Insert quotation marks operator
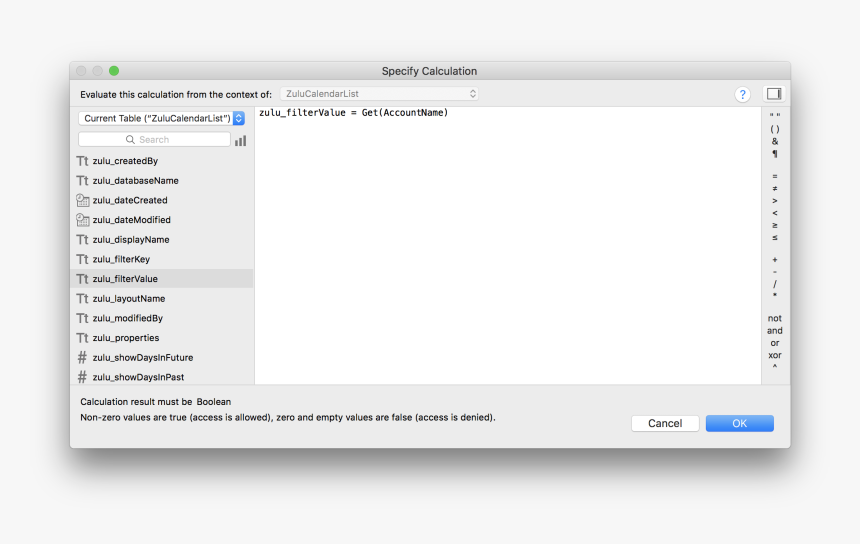This screenshot has height=544, width=860. tap(774, 116)
